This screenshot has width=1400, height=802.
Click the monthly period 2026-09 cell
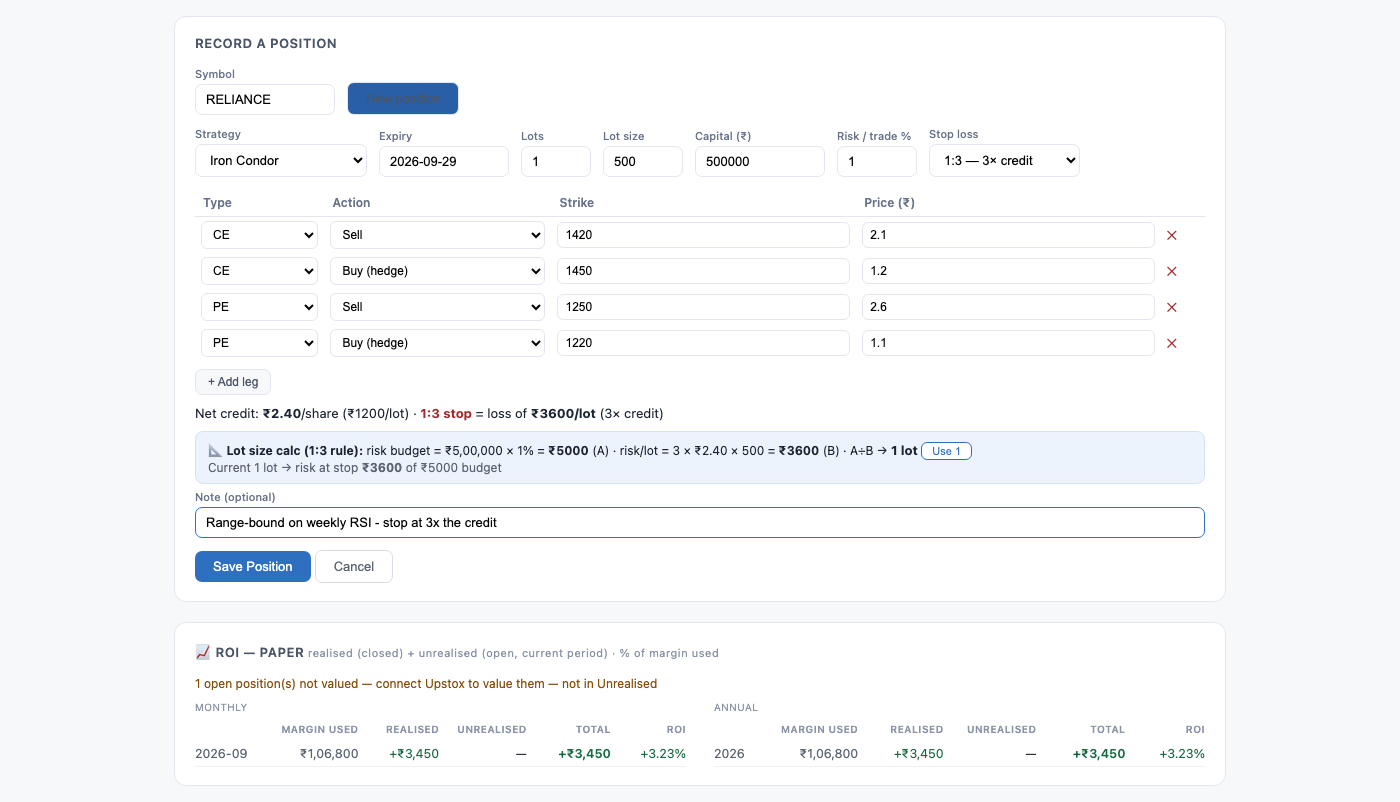click(x=221, y=754)
